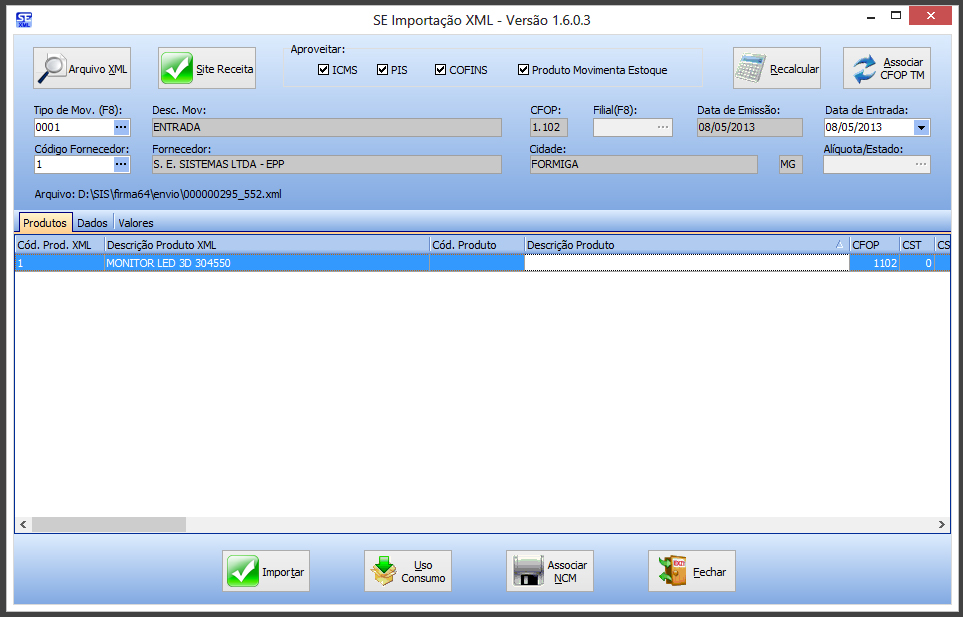The height and width of the screenshot is (617, 963).
Task: Click the Fechar exit door icon
Action: click(670, 572)
